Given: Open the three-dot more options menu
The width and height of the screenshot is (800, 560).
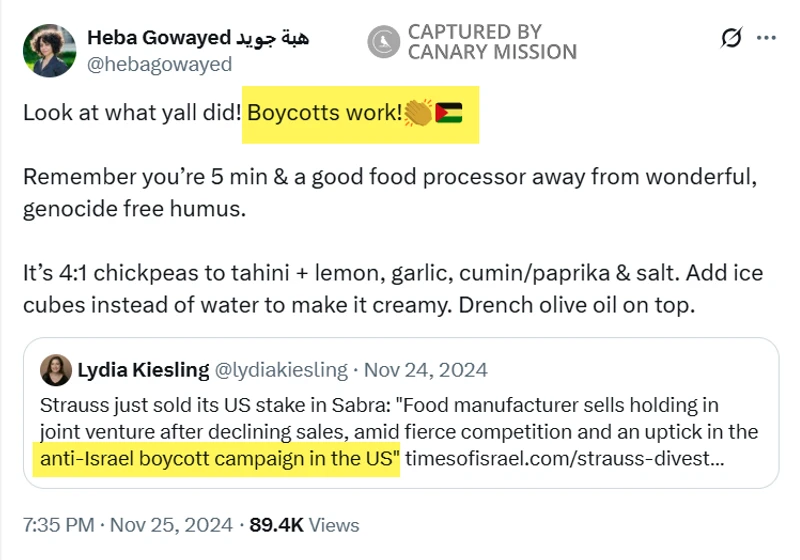Looking at the screenshot, I should [x=766, y=38].
